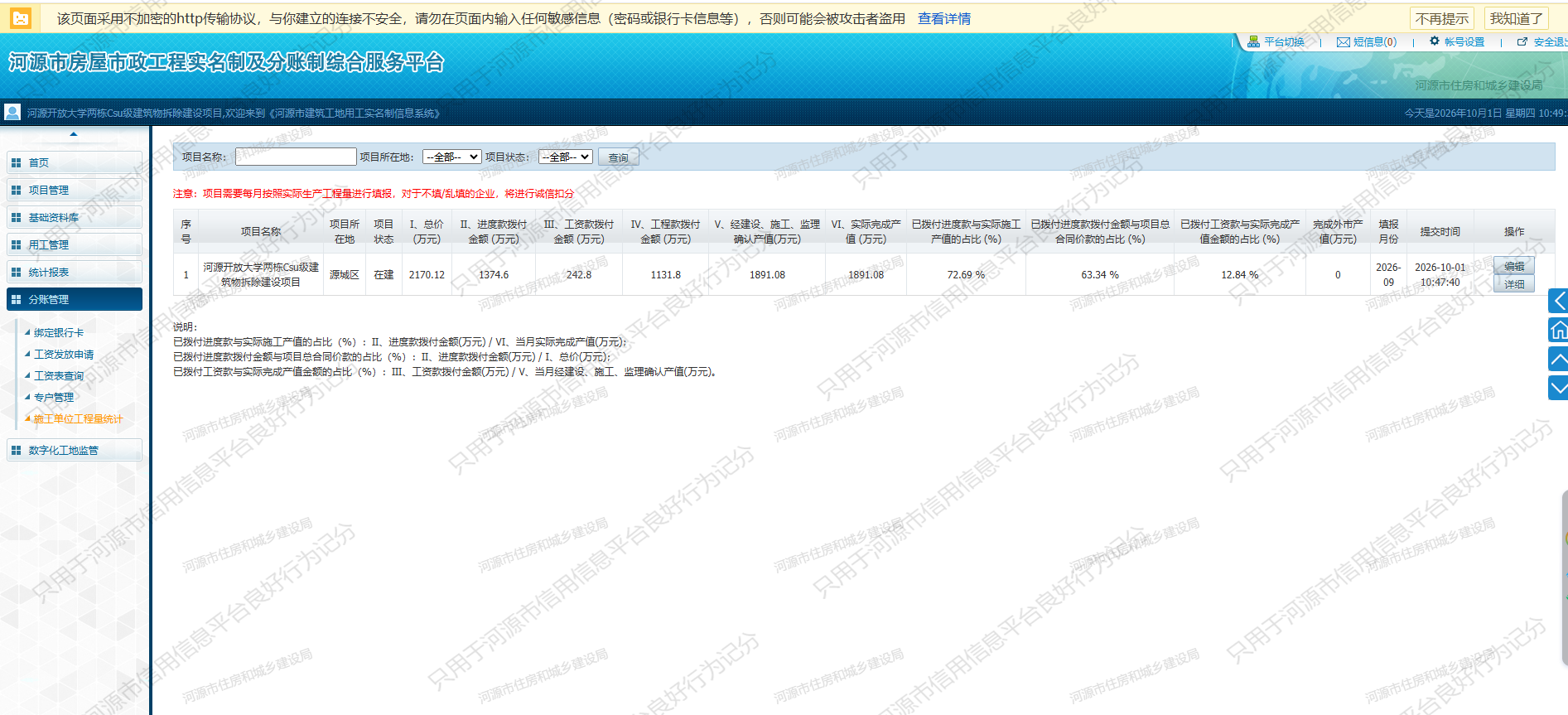This screenshot has height=715, width=1568.
Task: Click the 2170.12 total price cell
Action: (x=427, y=275)
